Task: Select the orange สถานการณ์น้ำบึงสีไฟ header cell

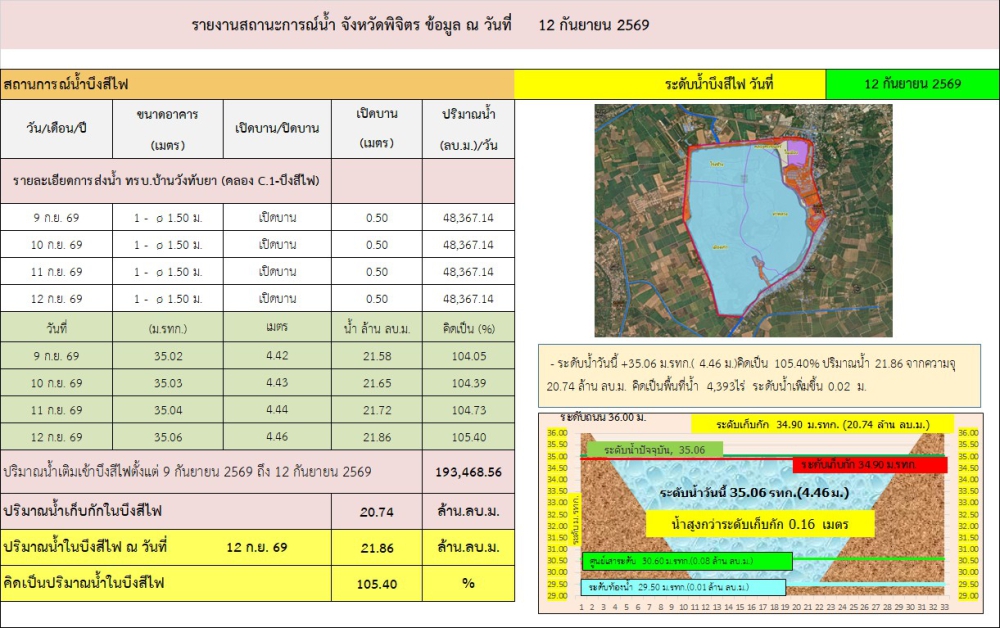Action: click(x=258, y=84)
